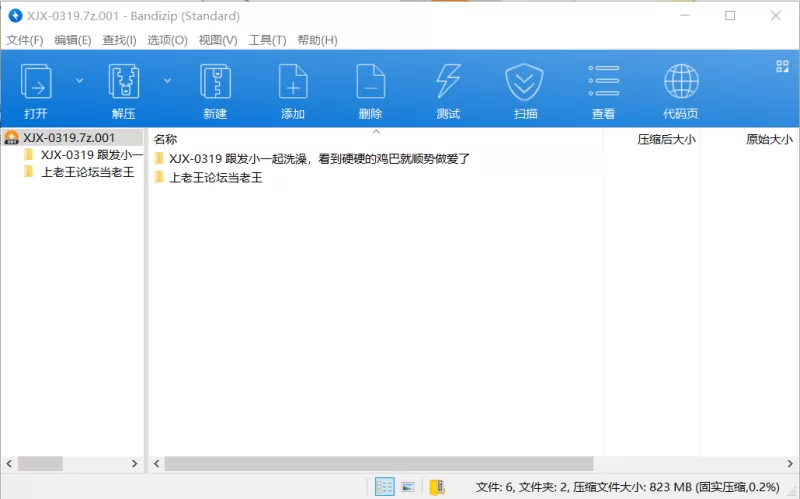
Task: Select the XJX-0319.7z.001 root in the tree
Action: tap(68, 138)
